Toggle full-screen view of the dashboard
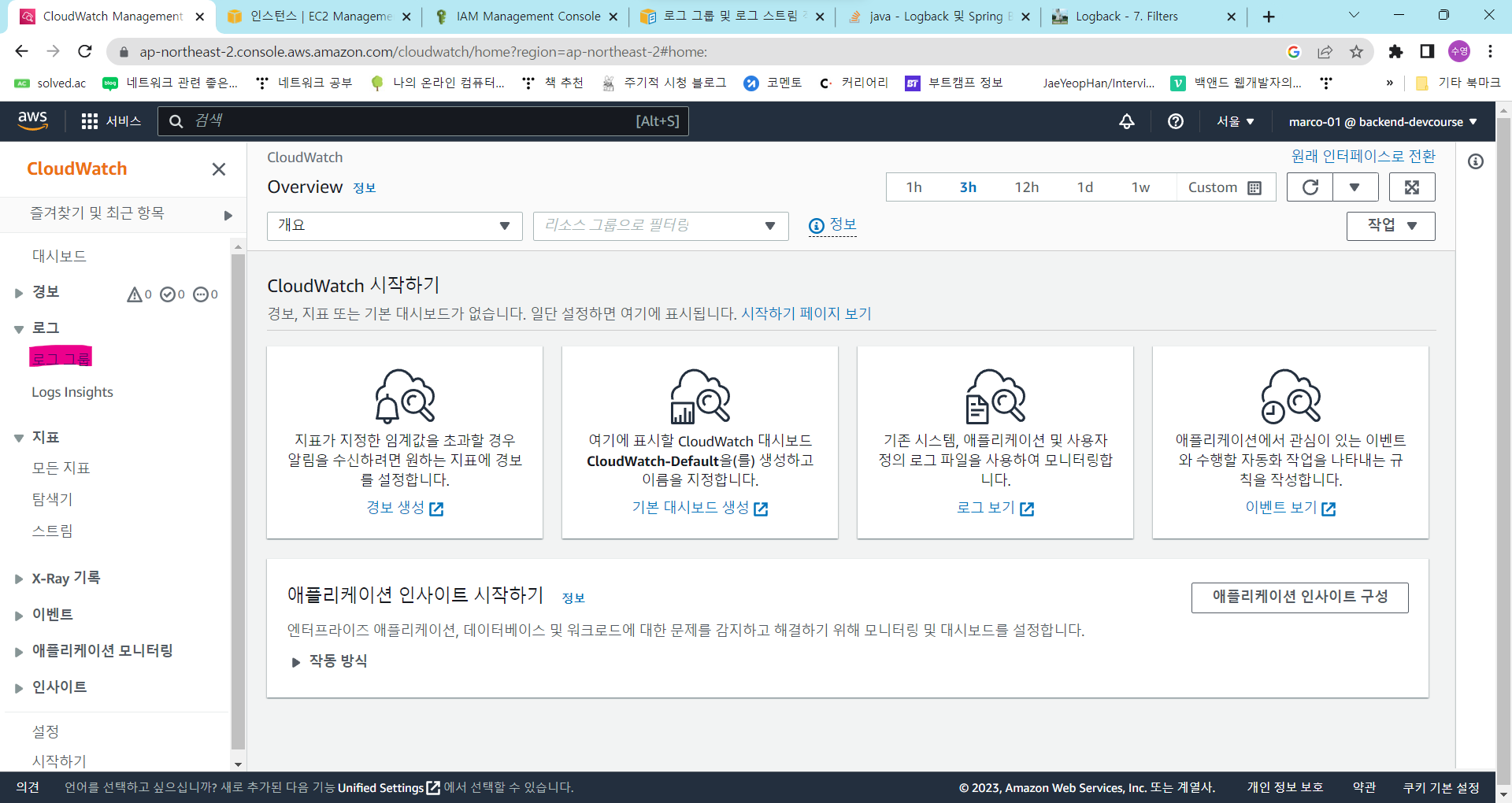This screenshot has height=803, width=1512. coord(1412,187)
